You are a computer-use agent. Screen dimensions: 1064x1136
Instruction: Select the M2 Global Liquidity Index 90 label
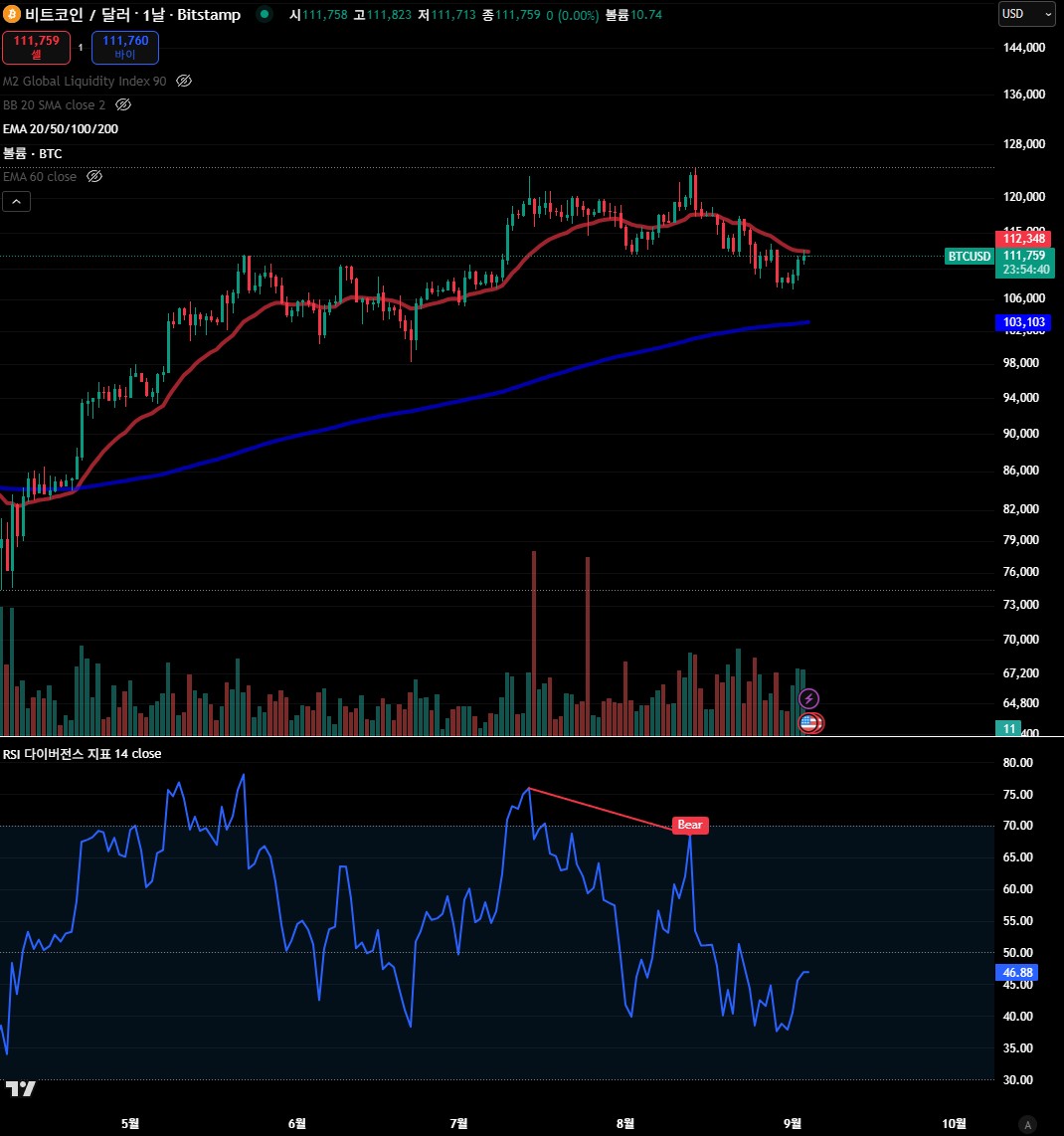pos(85,82)
